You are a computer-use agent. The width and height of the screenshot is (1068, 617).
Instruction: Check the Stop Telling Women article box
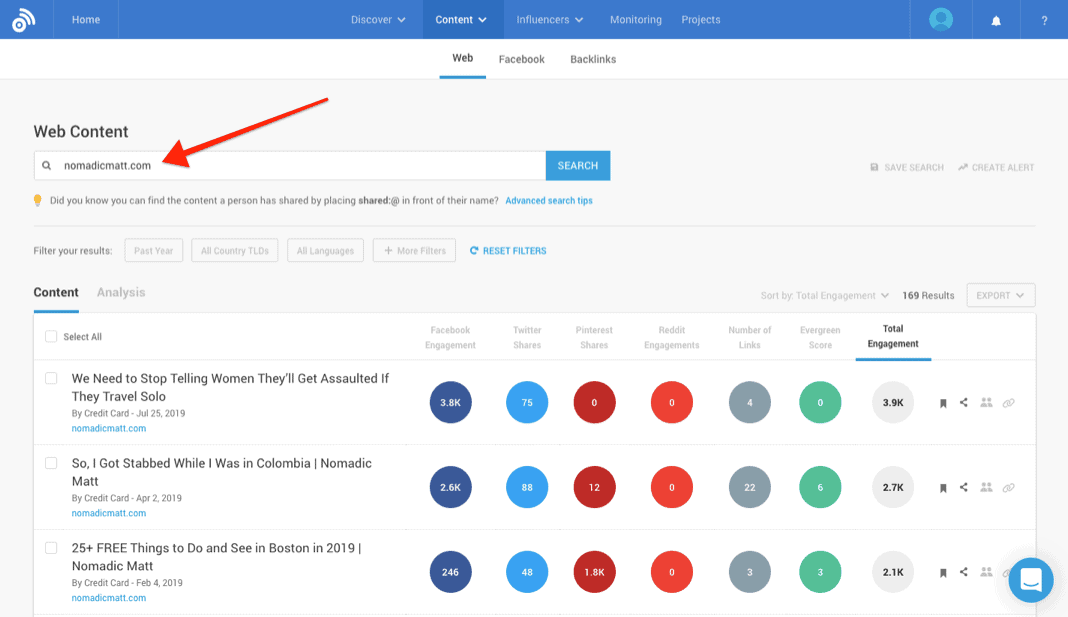[x=51, y=378]
